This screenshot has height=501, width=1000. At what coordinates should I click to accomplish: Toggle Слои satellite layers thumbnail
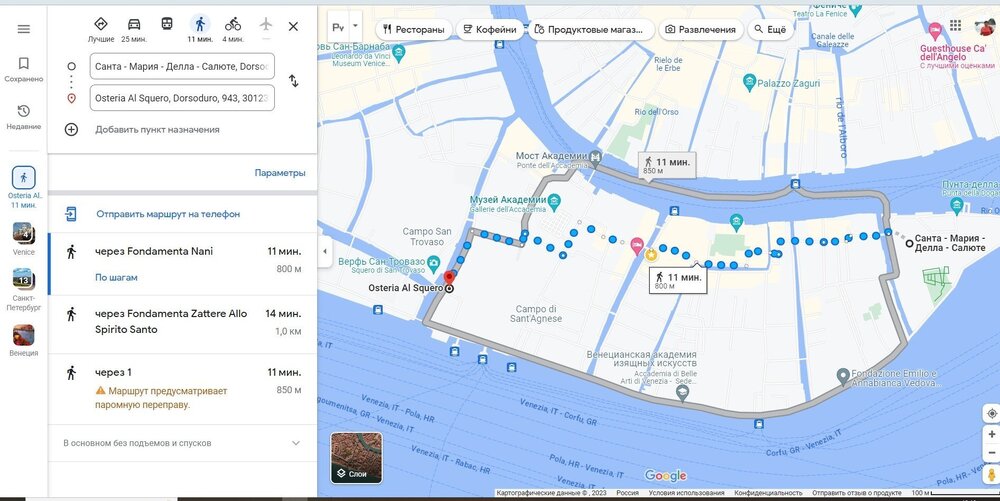click(x=357, y=458)
